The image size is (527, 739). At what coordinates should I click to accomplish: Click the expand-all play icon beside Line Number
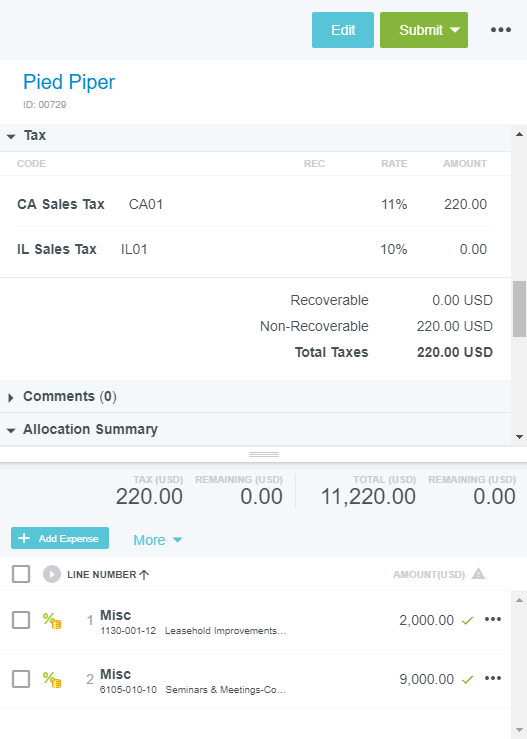click(x=52, y=574)
